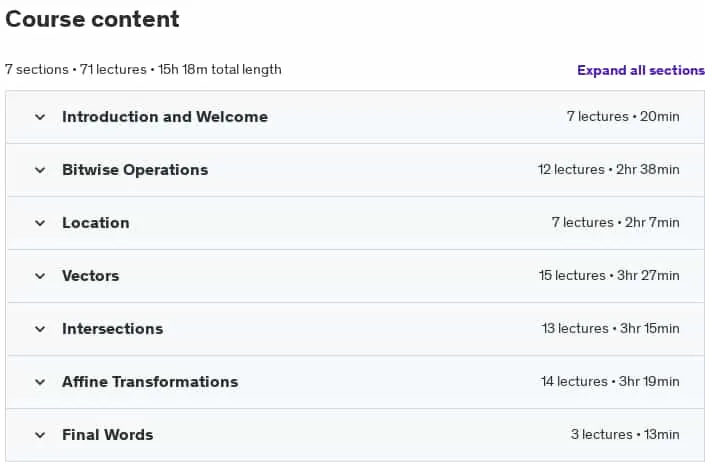The image size is (705, 462).
Task: Click the 13 lectures 3hr 15min label
Action: [x=611, y=329]
